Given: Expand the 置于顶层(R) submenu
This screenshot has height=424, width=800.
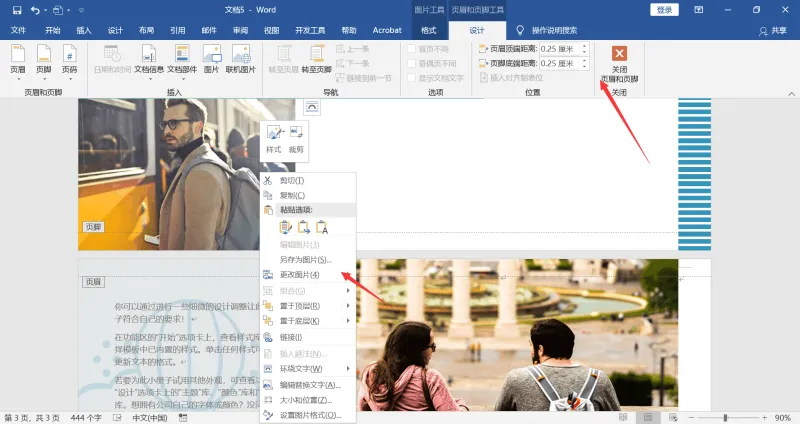Looking at the screenshot, I should click(348, 306).
